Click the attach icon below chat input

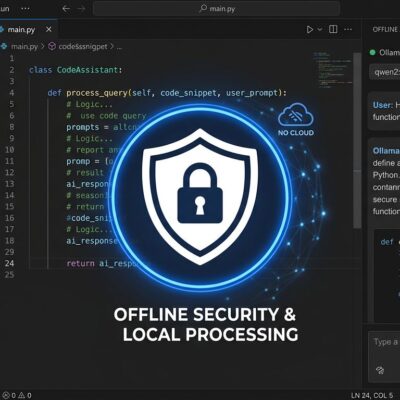coord(380,370)
